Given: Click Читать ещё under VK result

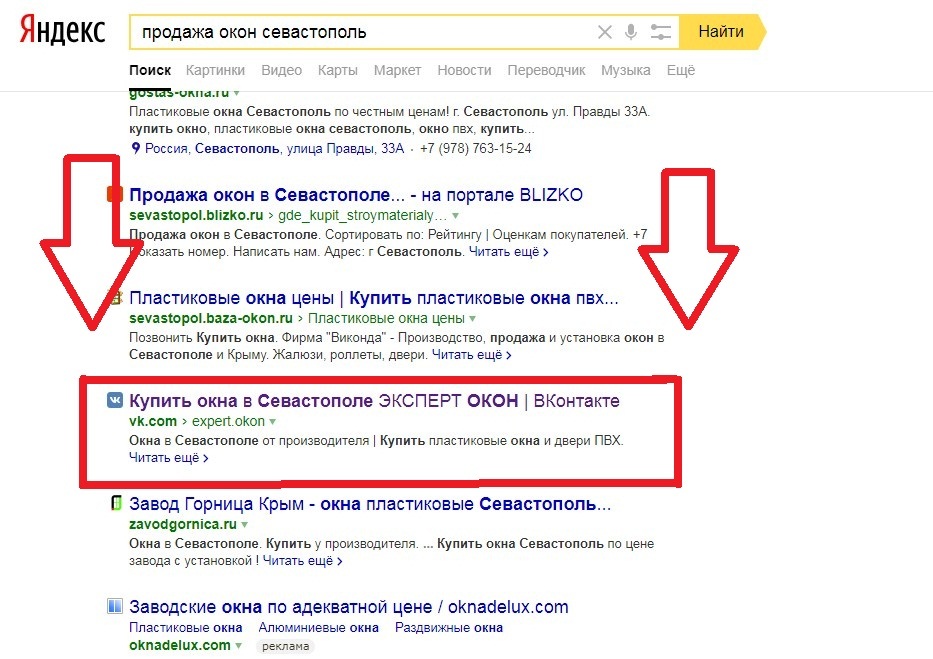Looking at the screenshot, I should [168, 457].
